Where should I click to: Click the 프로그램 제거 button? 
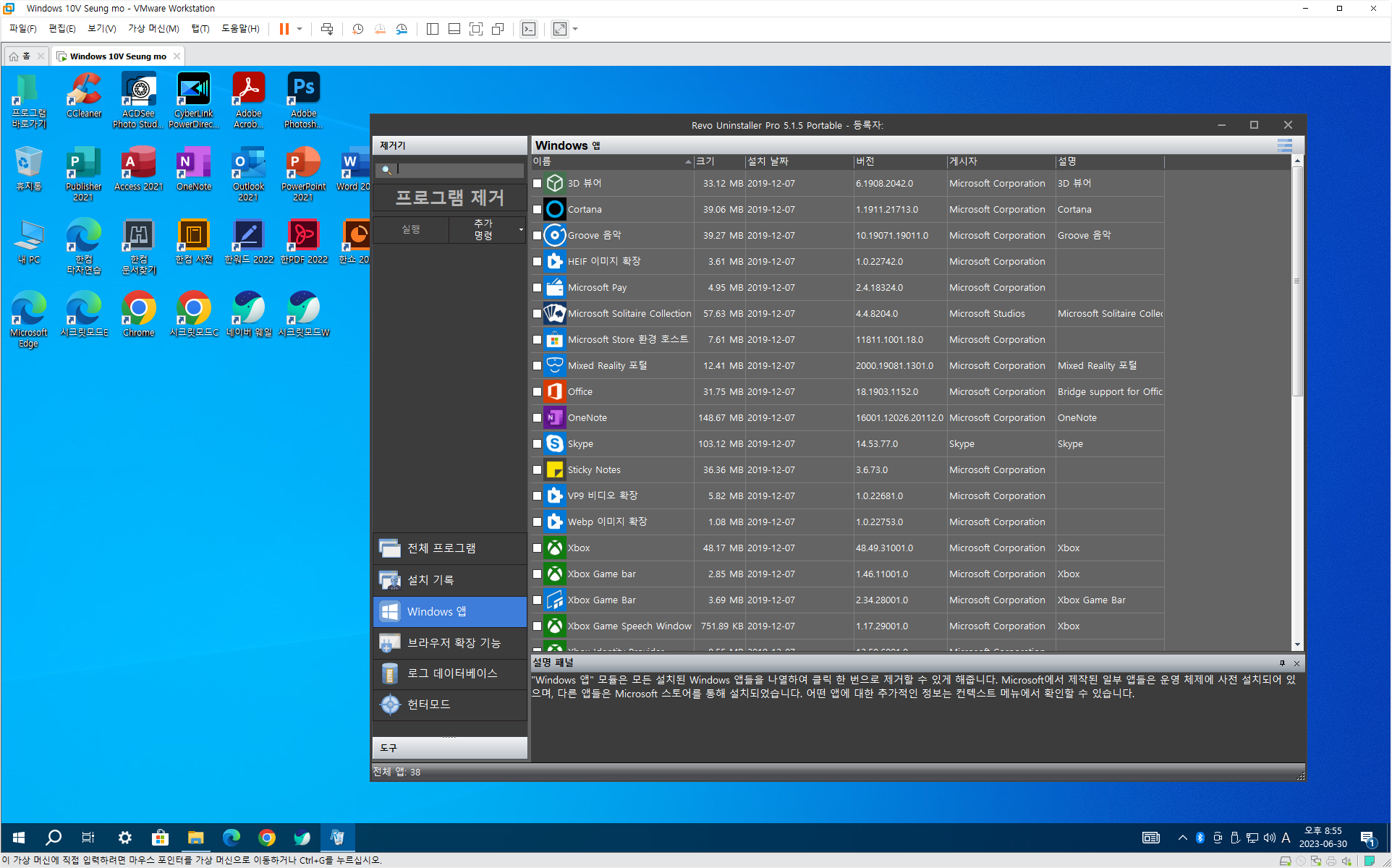pos(449,197)
